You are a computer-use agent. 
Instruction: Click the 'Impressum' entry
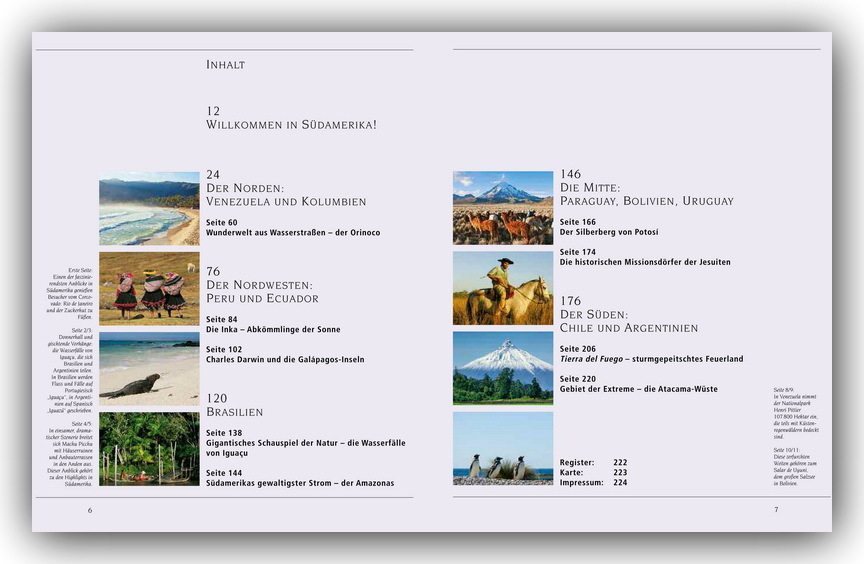tap(582, 482)
